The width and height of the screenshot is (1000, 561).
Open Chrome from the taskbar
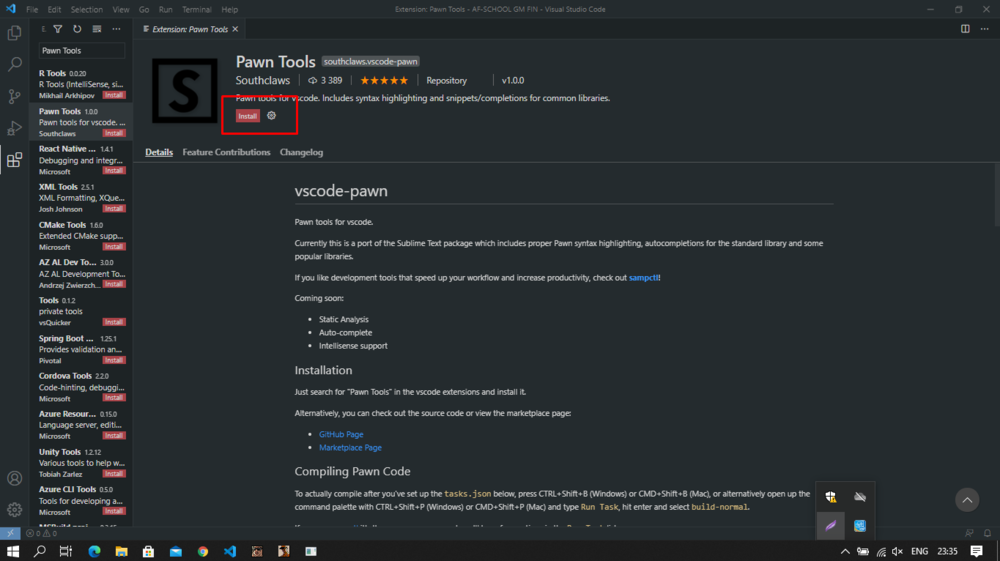click(x=203, y=551)
